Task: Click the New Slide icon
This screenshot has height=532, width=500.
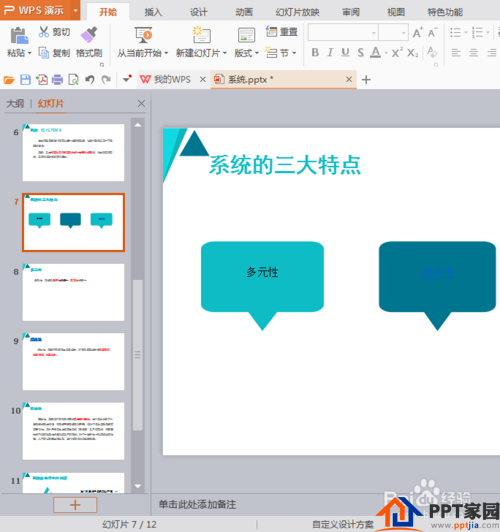Action: (201, 35)
